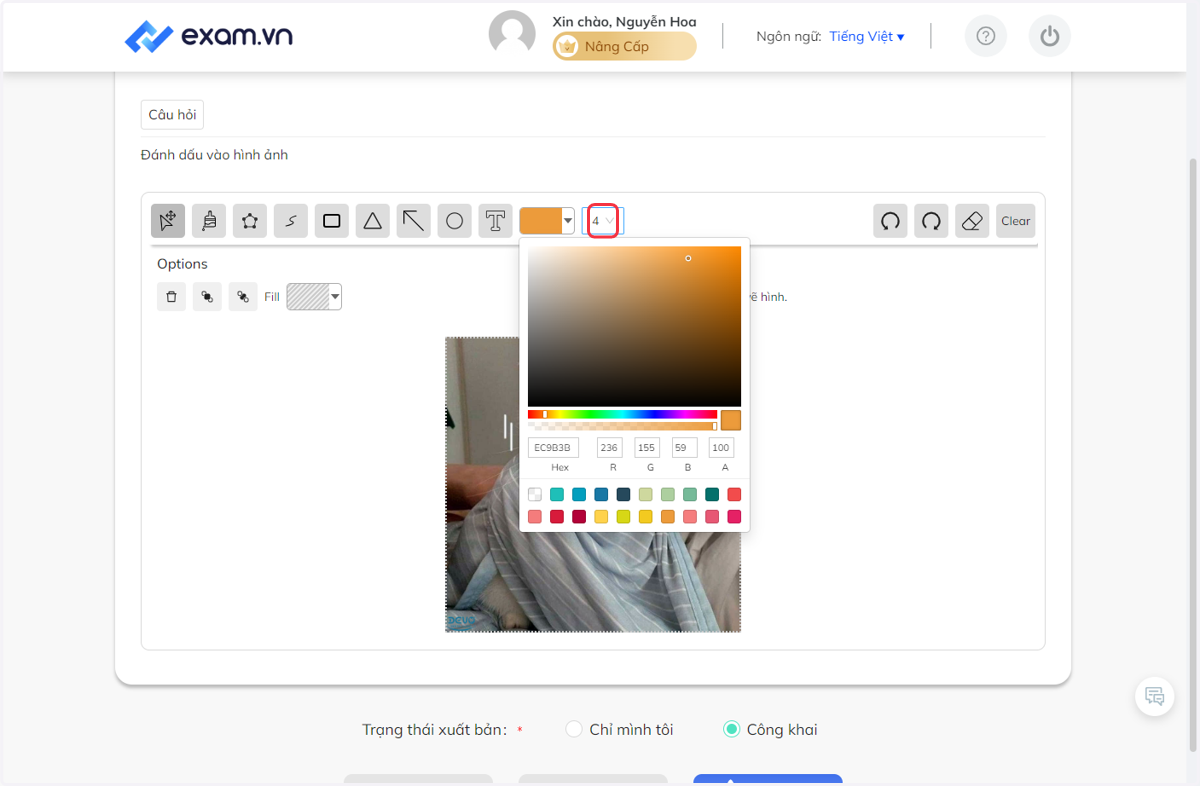Viewport: 1200px width, 786px height.
Task: Open the stroke width dropdown showing 4
Action: click(x=603, y=221)
